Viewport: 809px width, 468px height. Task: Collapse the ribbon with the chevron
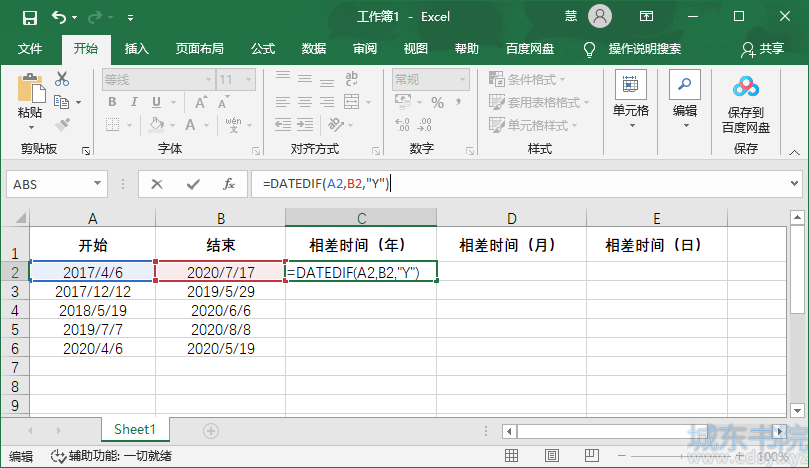coord(794,152)
